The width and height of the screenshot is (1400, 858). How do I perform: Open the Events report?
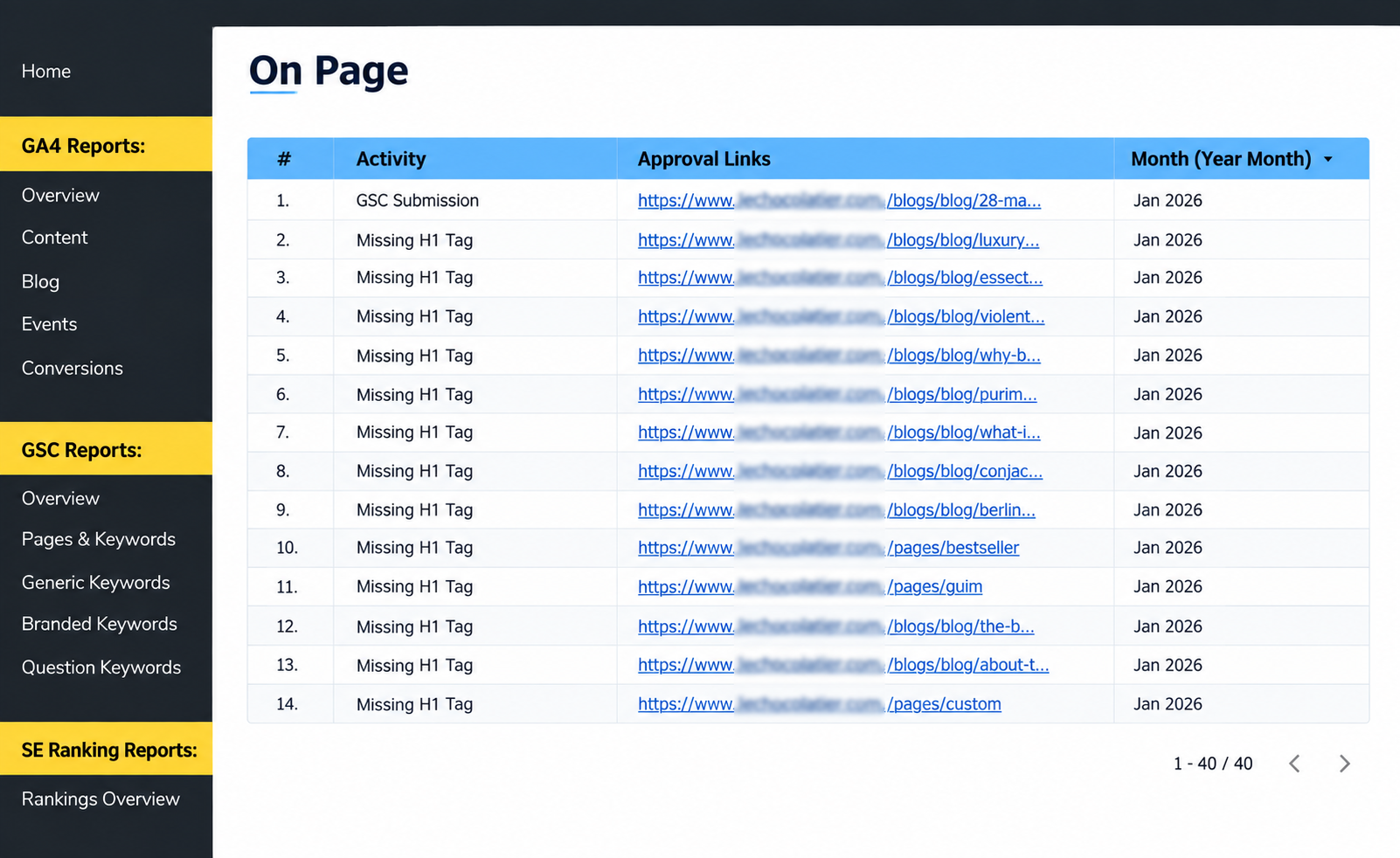click(x=49, y=324)
